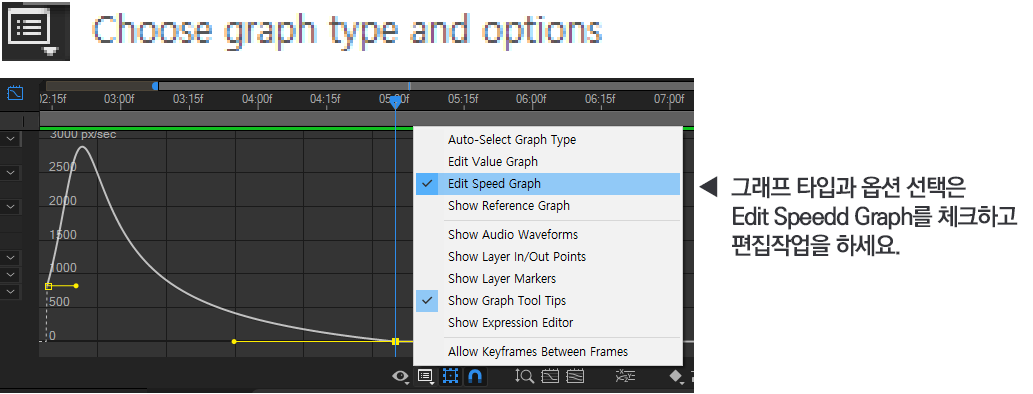
Task: Click the large list icon beside the heading
Action: pyautogui.click(x=36, y=31)
